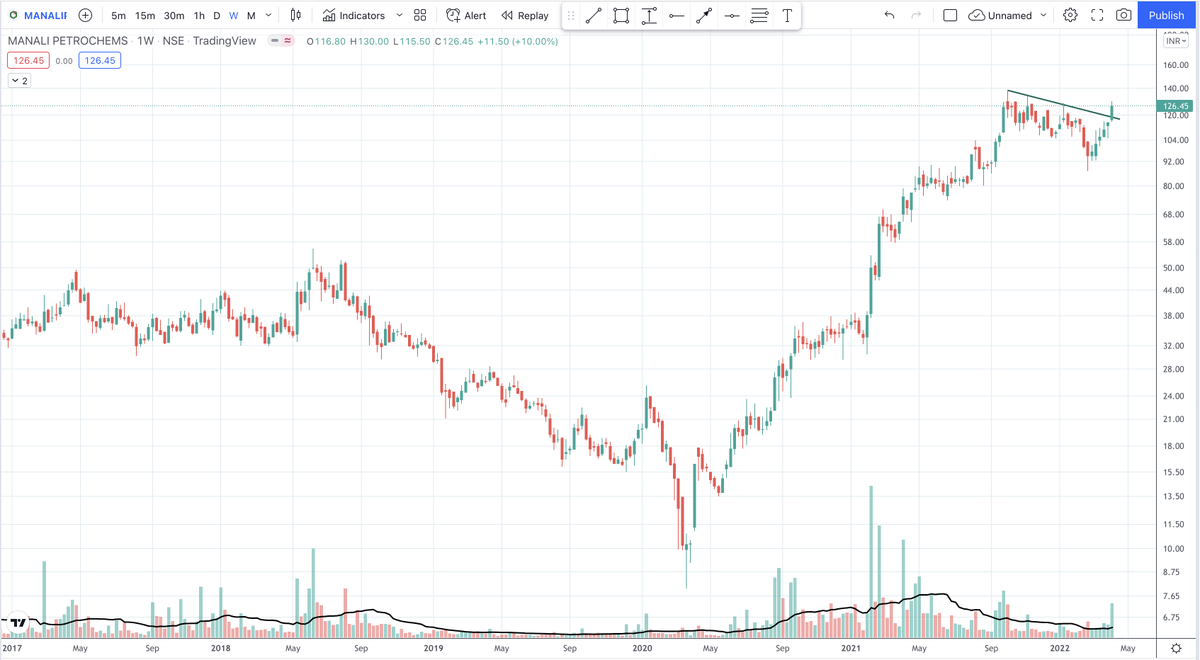Open the candlestick chart style menu

click(x=295, y=15)
